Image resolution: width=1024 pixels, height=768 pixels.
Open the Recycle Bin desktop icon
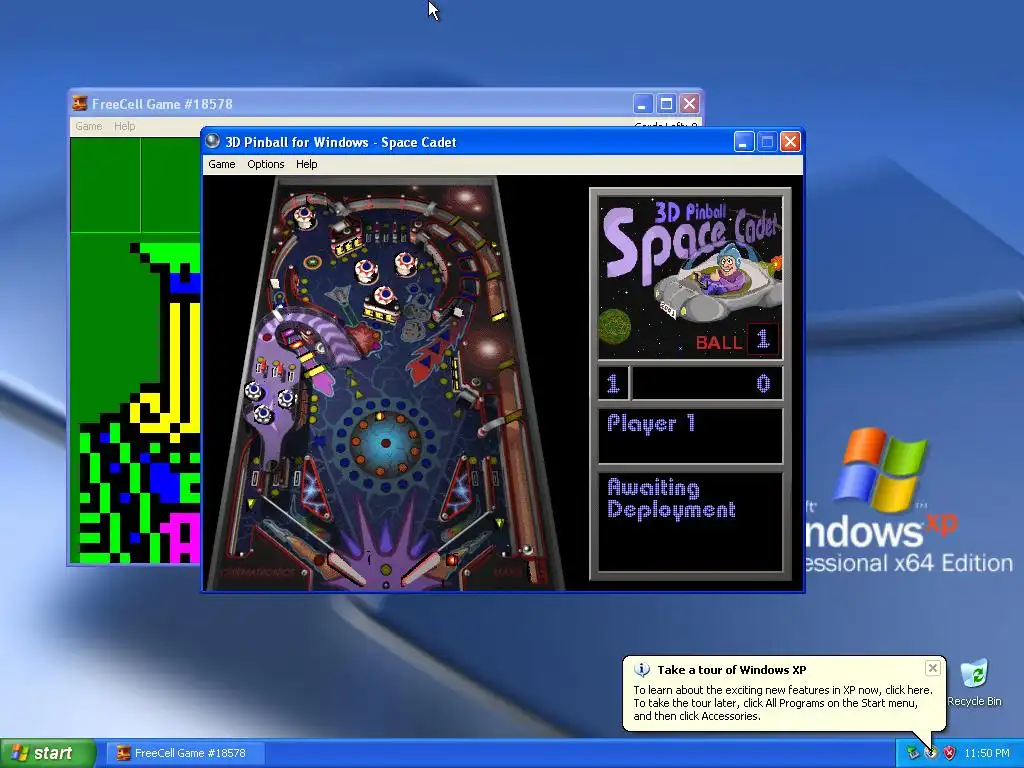tap(974, 682)
